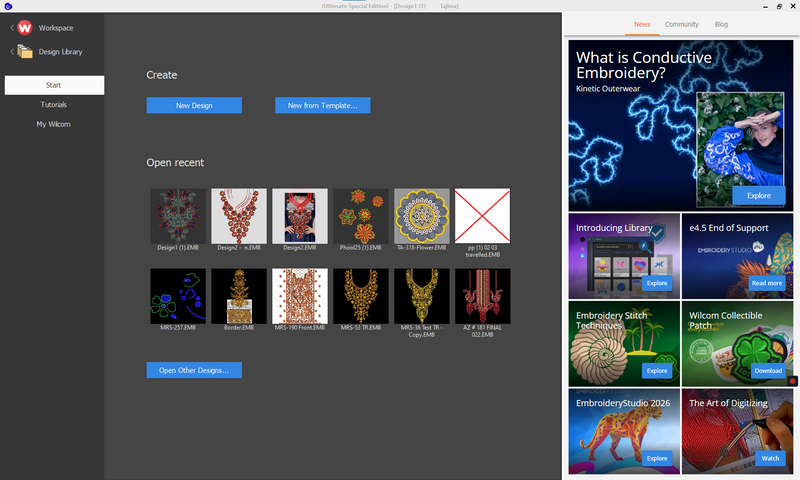Collapse the Workspace back chevron
The height and width of the screenshot is (480, 800).
point(12,28)
